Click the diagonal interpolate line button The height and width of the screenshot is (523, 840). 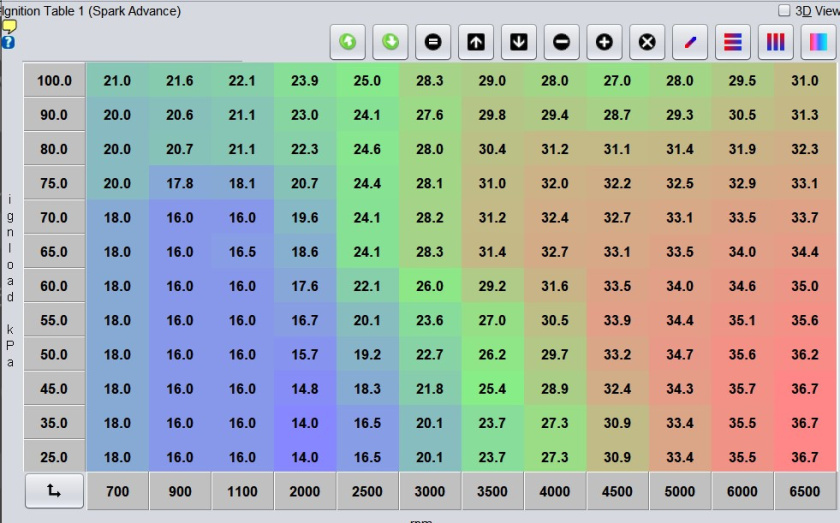(x=690, y=42)
